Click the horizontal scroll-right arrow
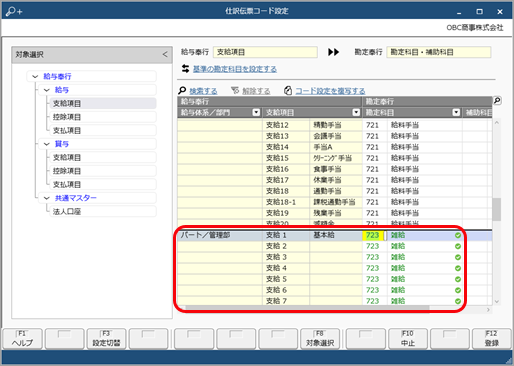Viewport: 514px width, 366px height. [488, 310]
